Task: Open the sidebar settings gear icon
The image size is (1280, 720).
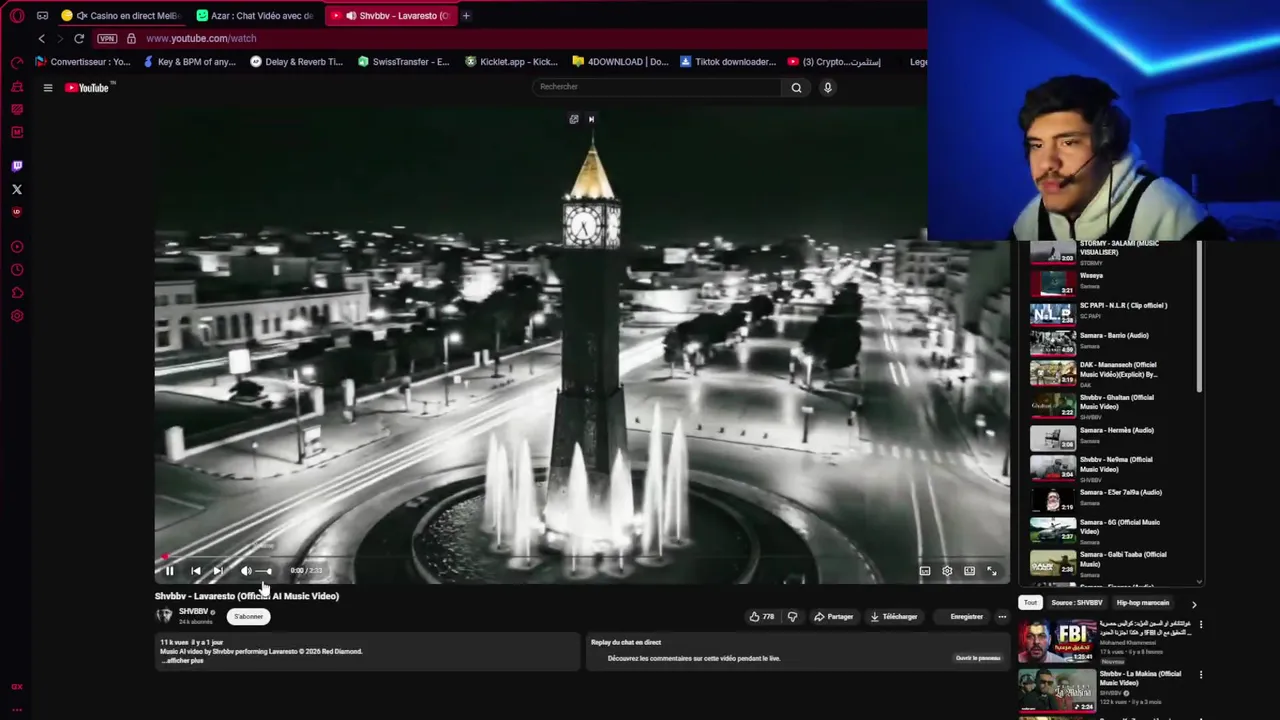Action: [17, 316]
